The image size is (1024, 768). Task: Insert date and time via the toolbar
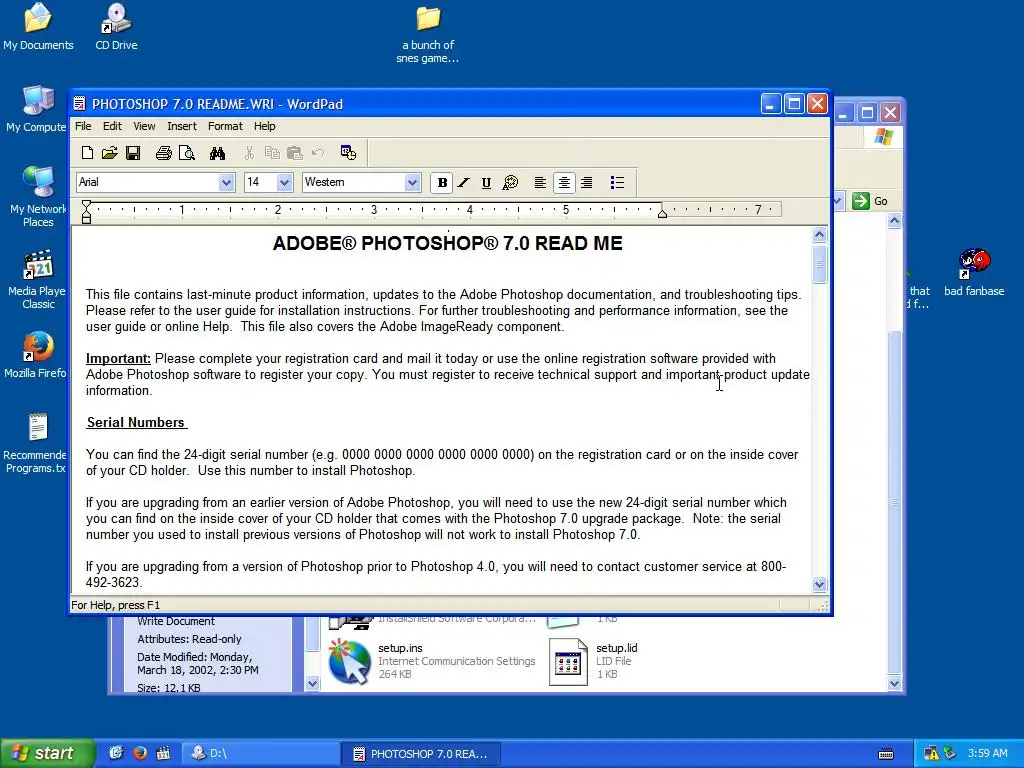(x=348, y=153)
